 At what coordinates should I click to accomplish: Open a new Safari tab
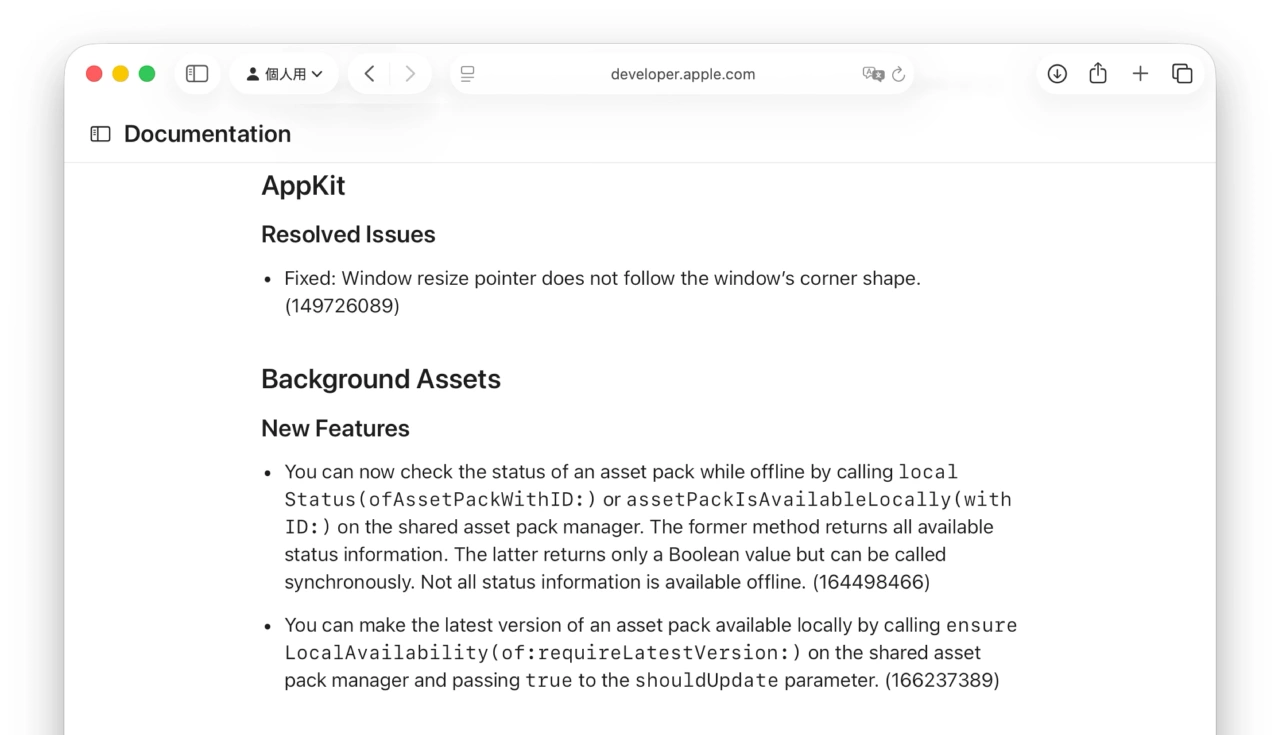(1140, 73)
